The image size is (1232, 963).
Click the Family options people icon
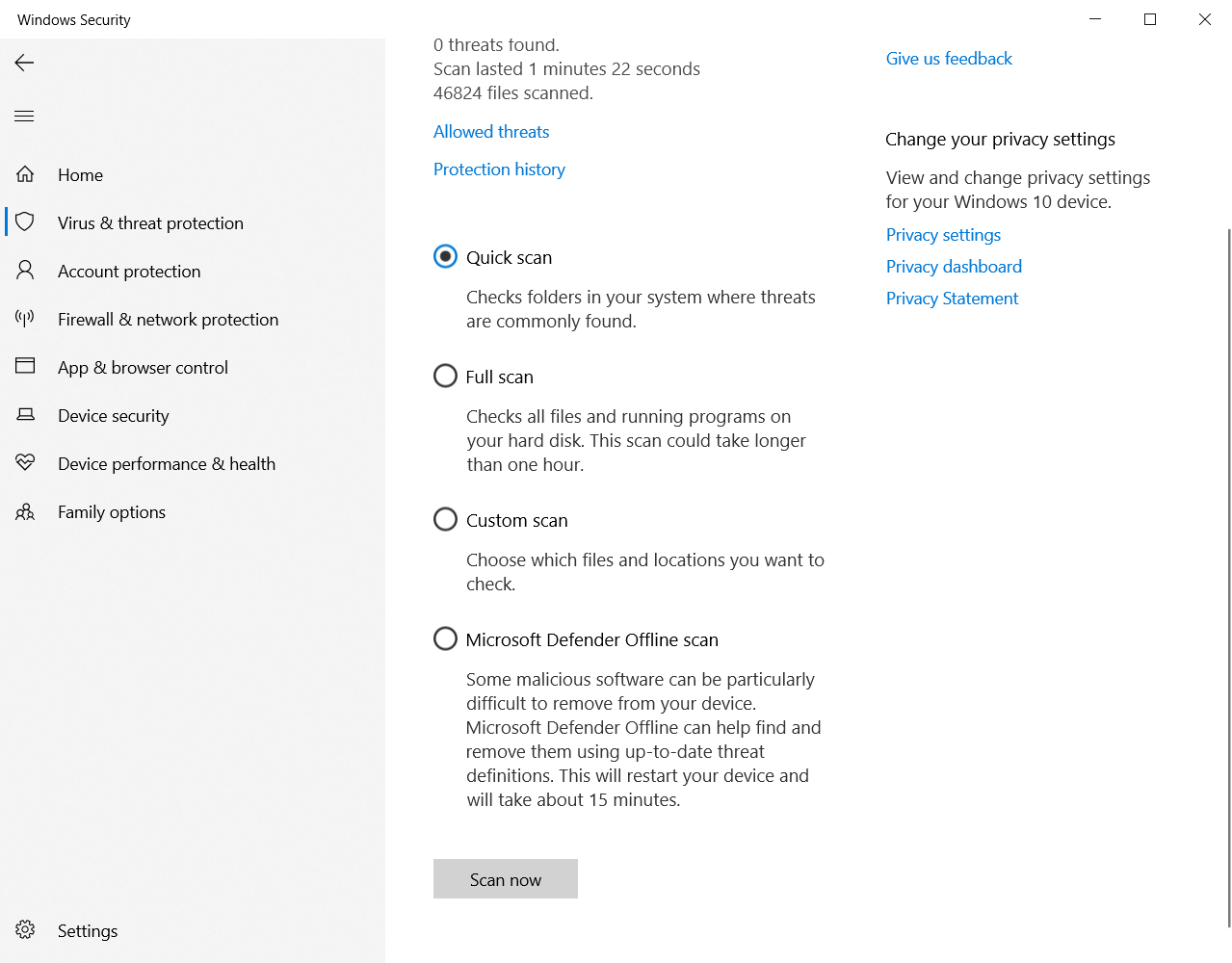25,511
